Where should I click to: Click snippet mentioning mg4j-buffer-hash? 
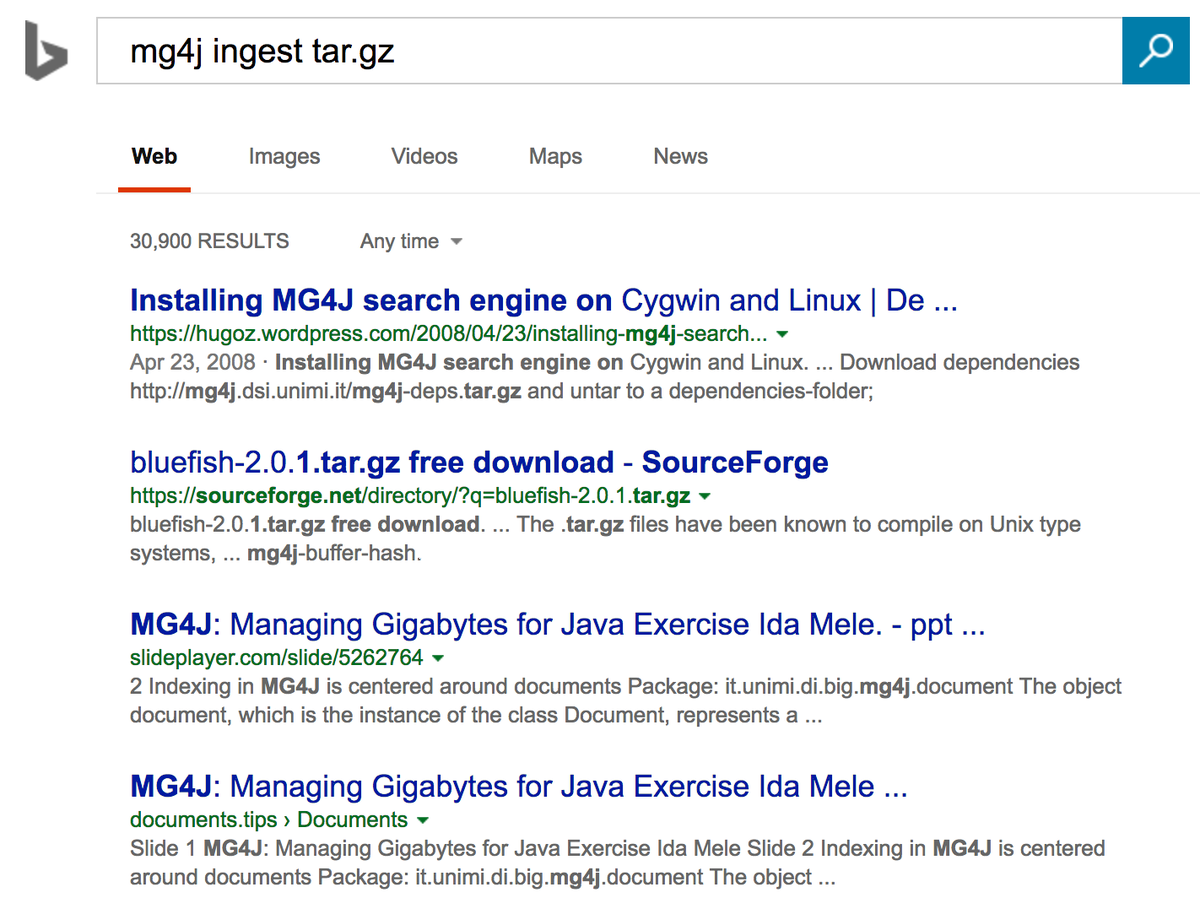coord(605,538)
